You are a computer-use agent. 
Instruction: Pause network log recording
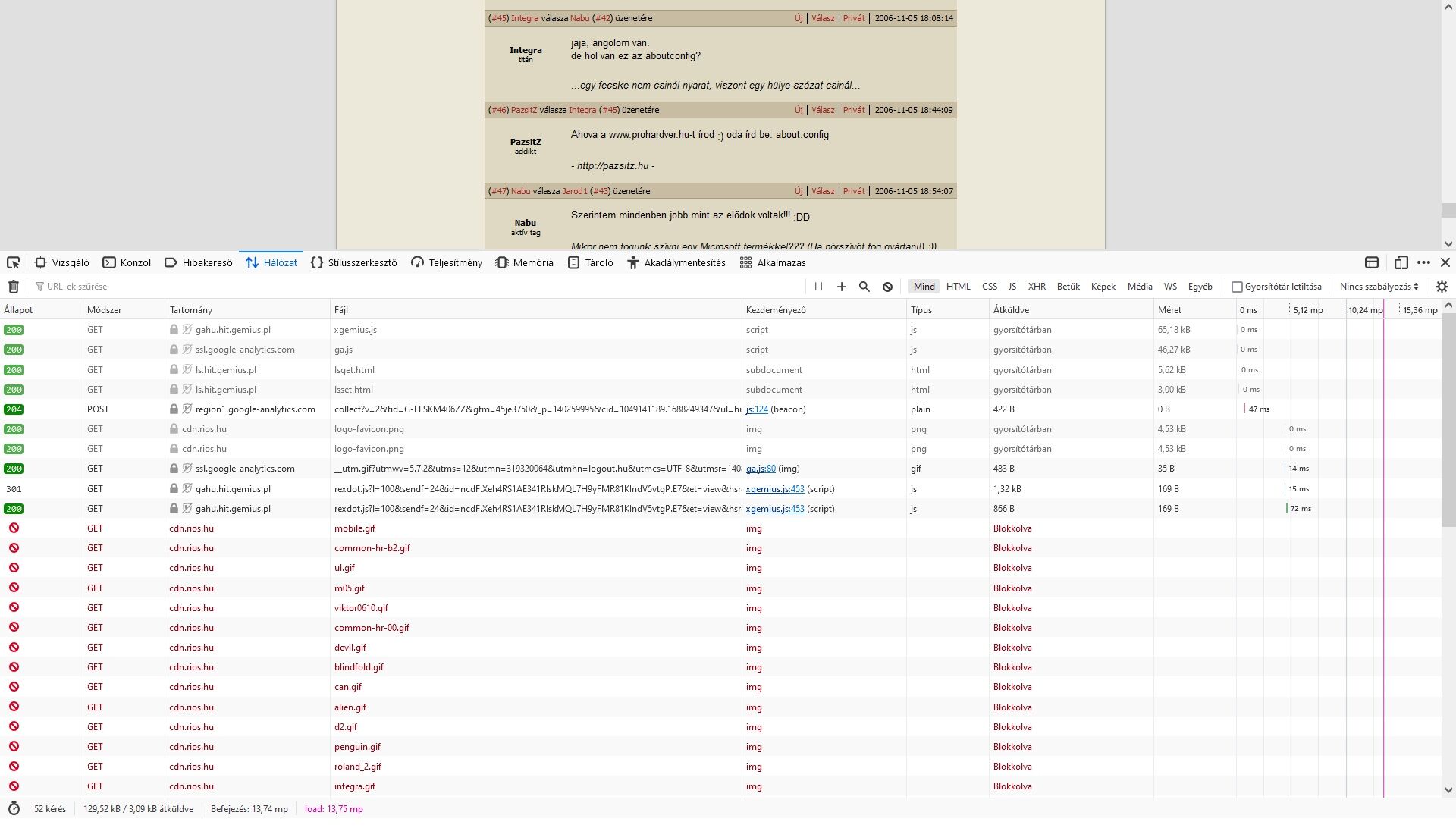coord(818,287)
